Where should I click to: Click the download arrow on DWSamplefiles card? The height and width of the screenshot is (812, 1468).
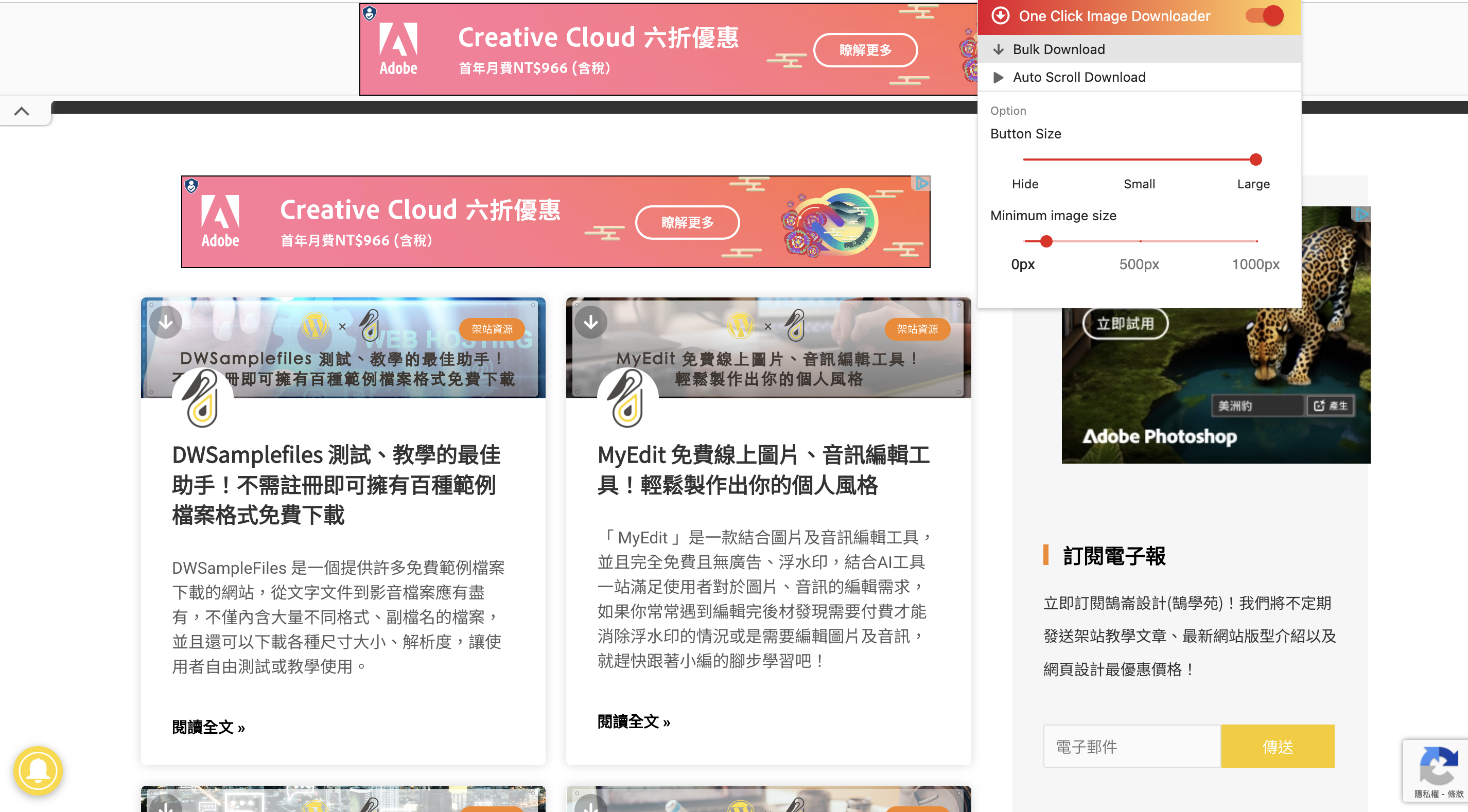point(164,322)
